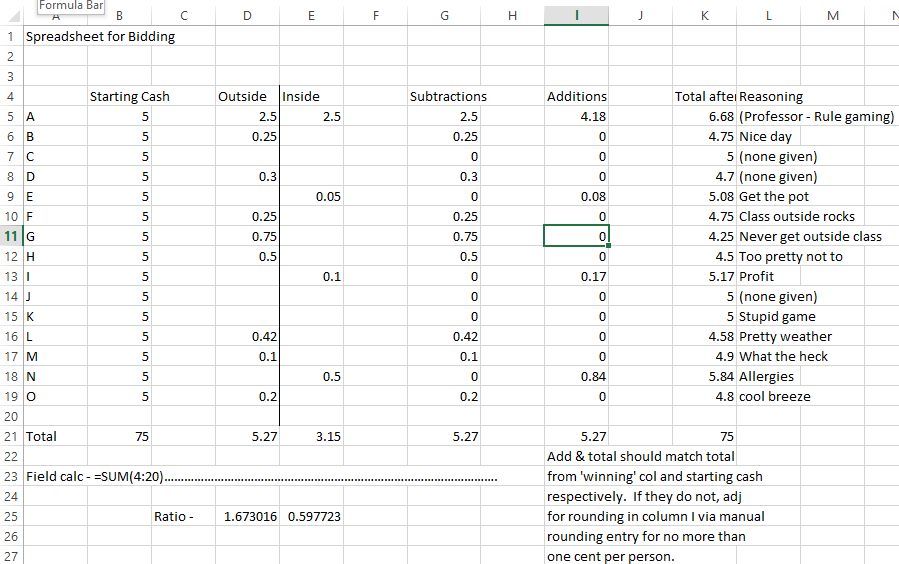The height and width of the screenshot is (564, 899).
Task: Select the 'Additions' header cell
Action: click(577, 97)
